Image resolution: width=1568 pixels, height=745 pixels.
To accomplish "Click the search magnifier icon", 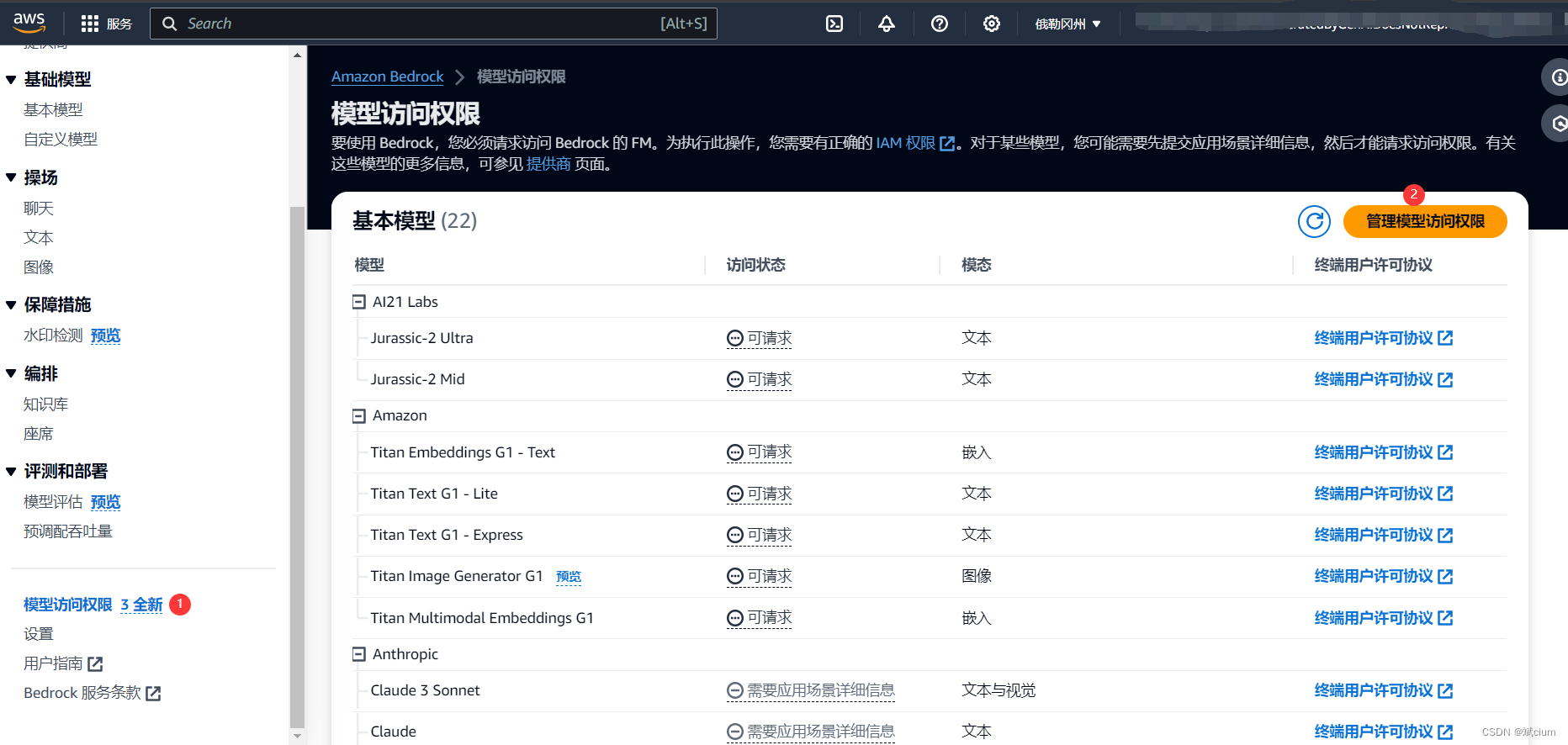I will point(169,24).
